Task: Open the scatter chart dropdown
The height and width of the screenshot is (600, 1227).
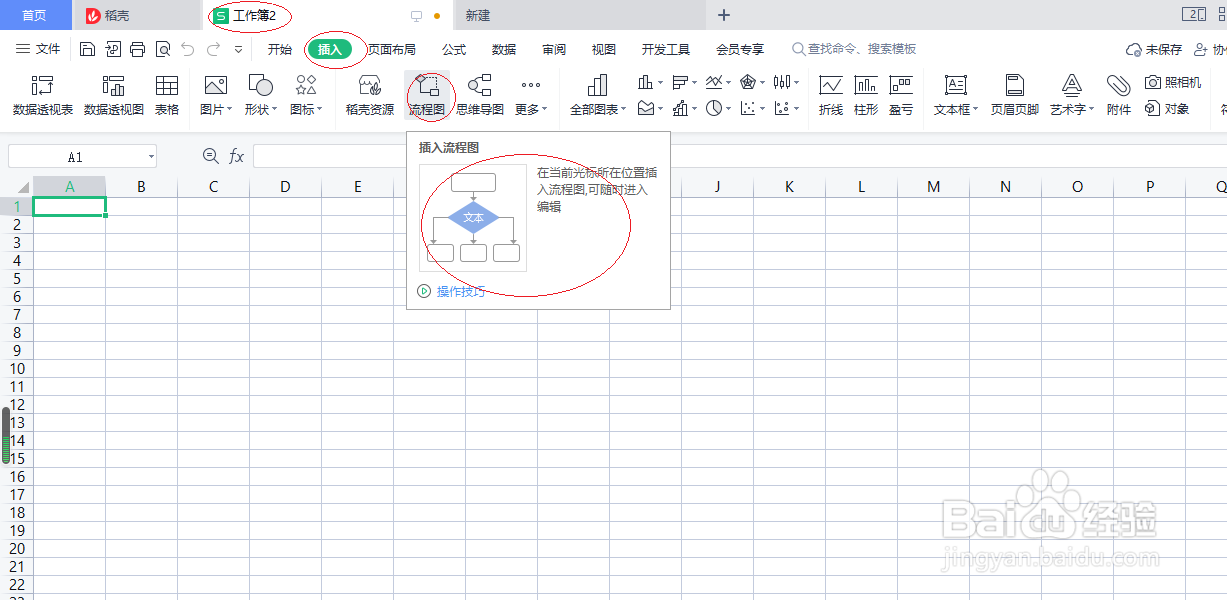Action: tap(752, 108)
